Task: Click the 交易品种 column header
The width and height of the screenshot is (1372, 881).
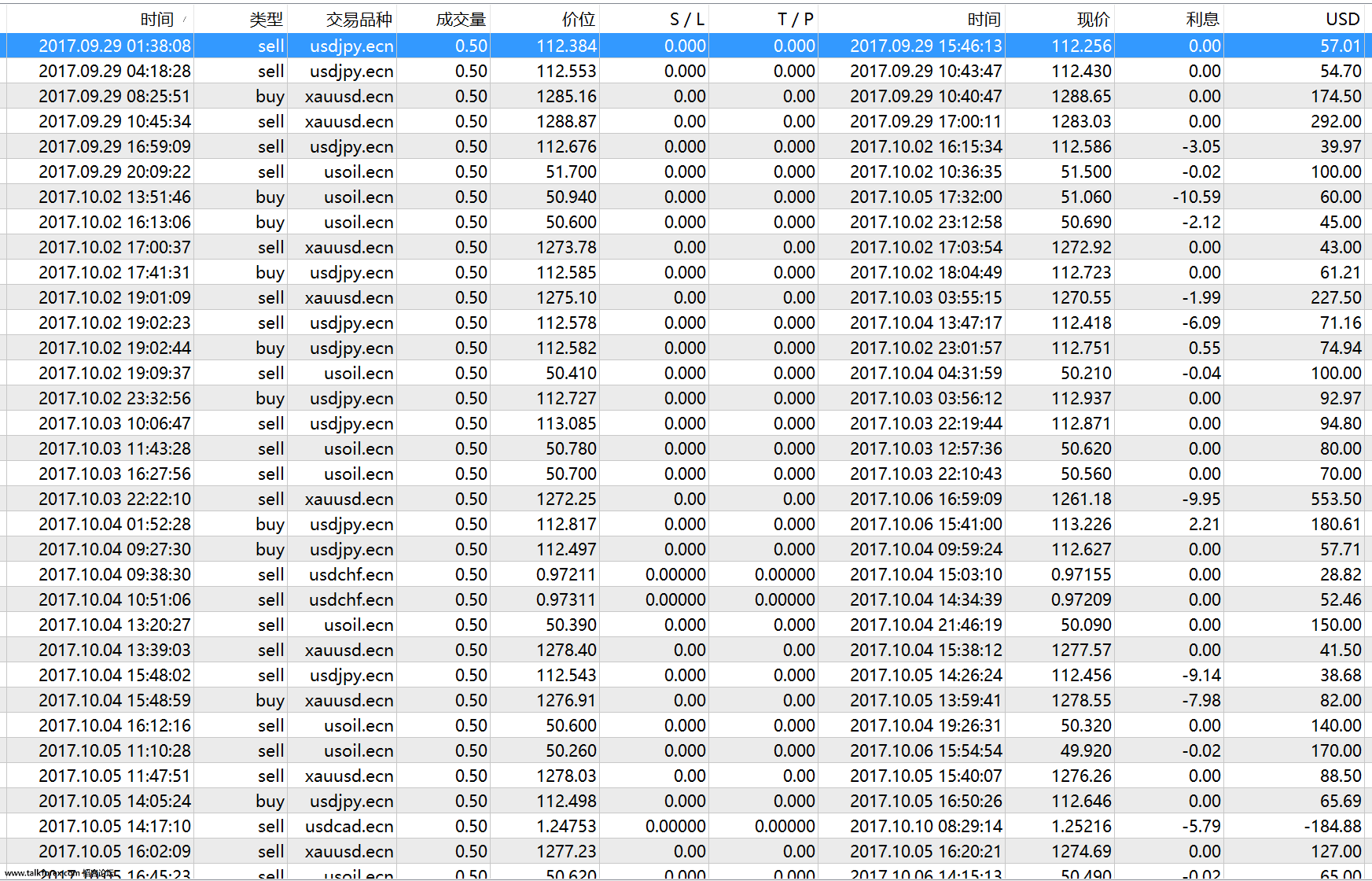Action: [x=359, y=20]
